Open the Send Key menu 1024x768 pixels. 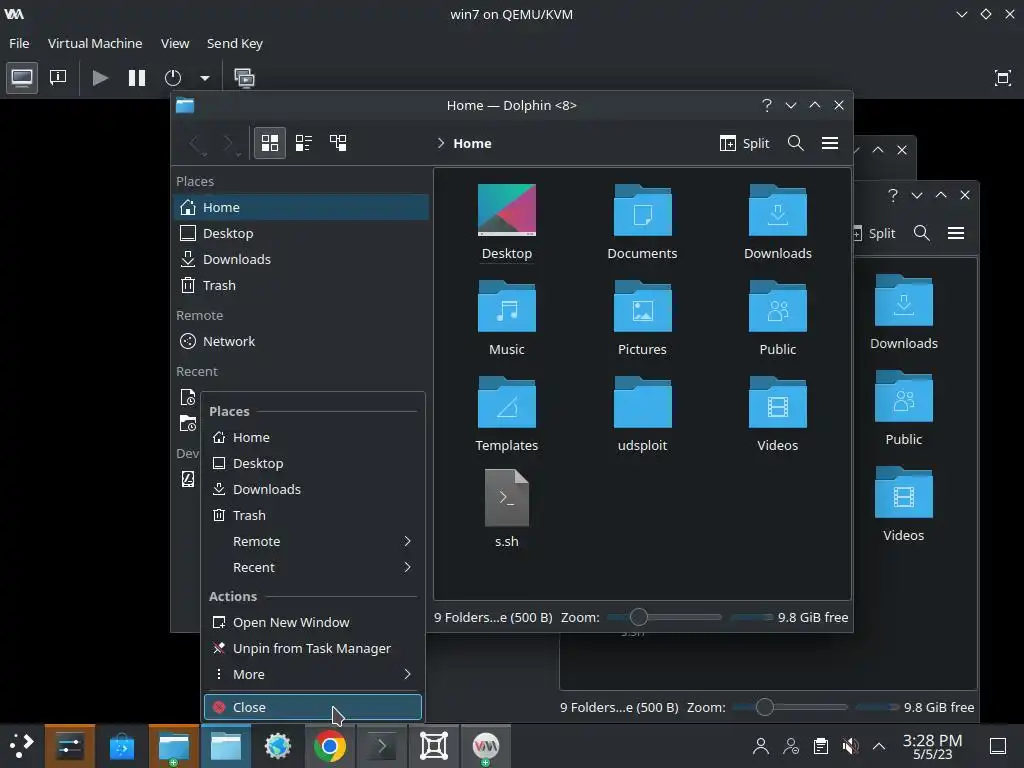click(234, 43)
